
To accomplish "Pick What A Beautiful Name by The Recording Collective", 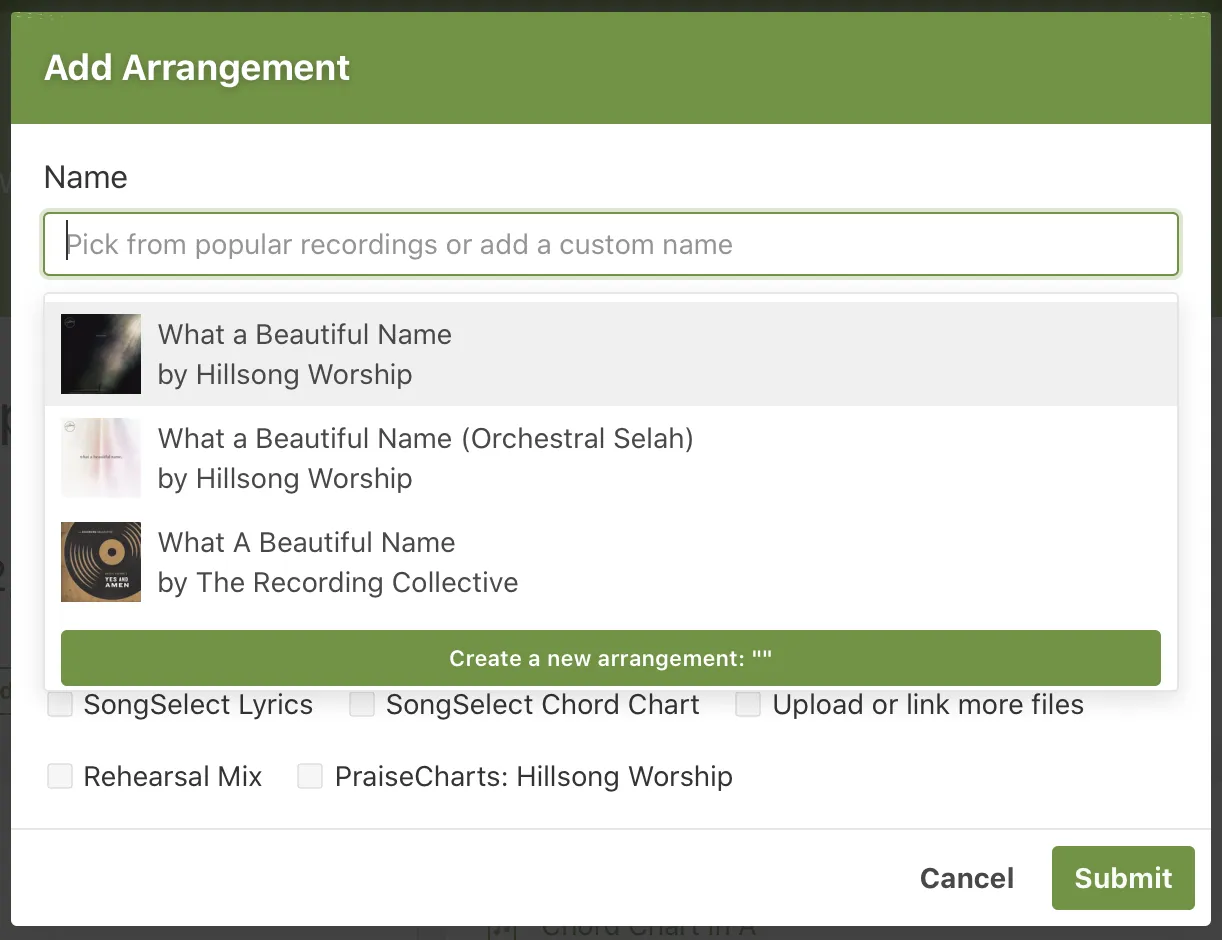I will click(x=400, y=562).
